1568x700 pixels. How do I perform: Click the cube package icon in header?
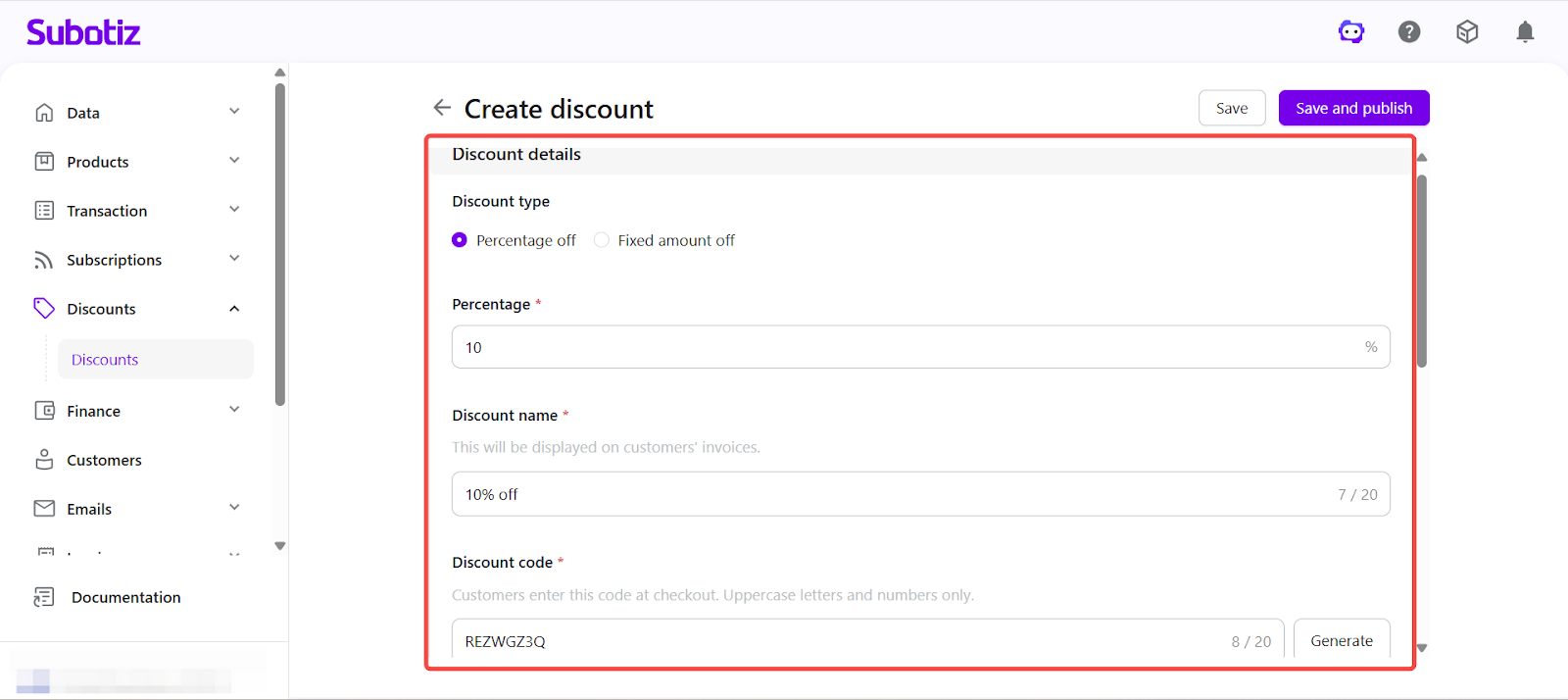click(1467, 32)
